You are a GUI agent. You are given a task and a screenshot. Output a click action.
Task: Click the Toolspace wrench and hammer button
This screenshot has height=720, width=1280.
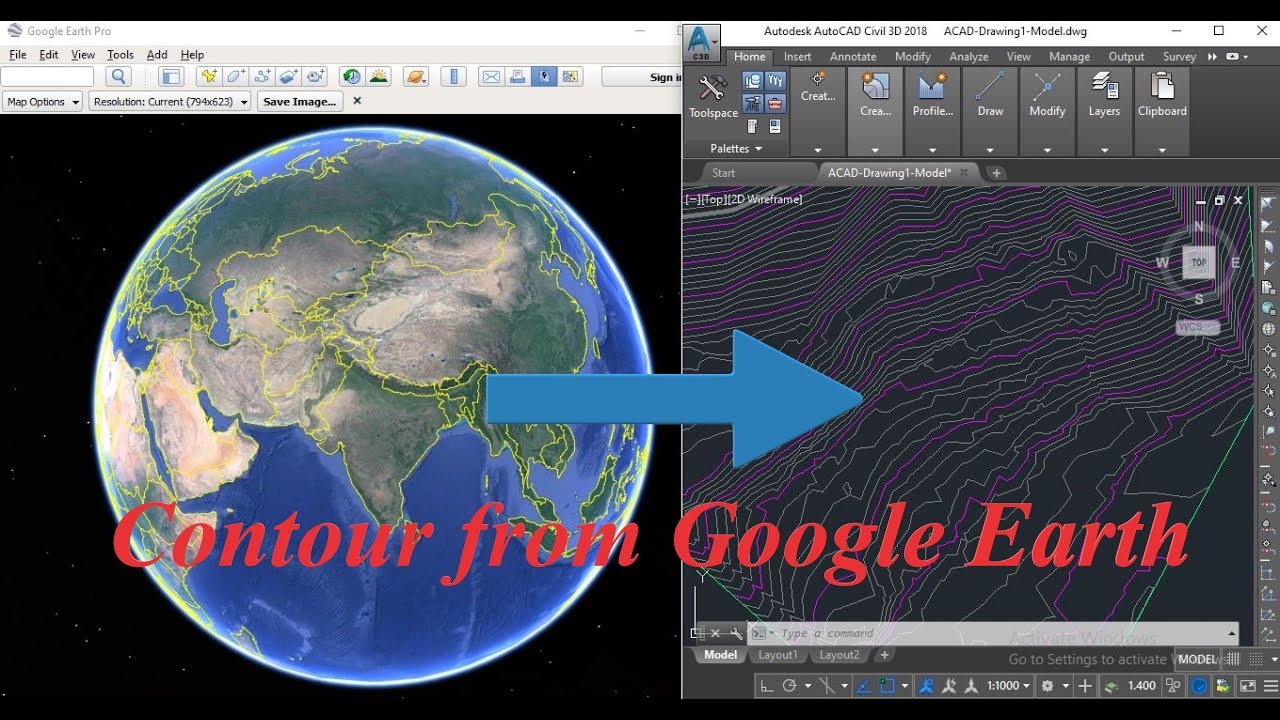[713, 97]
